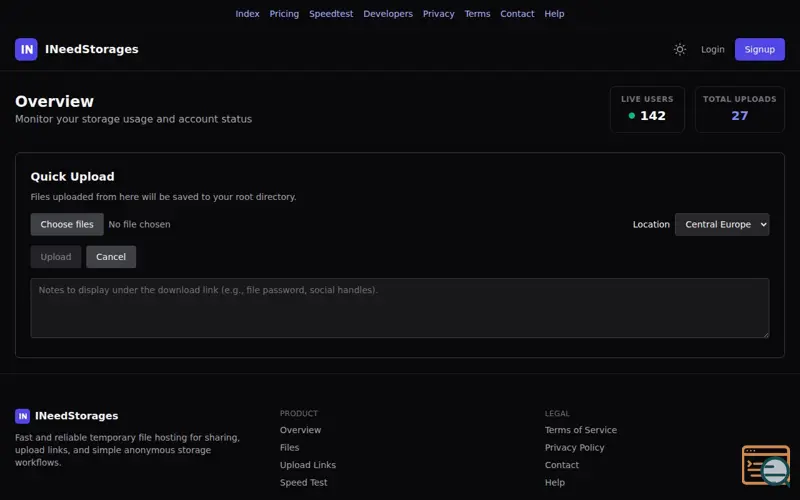
Task: Toggle the sun theme icon
Action: pyautogui.click(x=680, y=49)
